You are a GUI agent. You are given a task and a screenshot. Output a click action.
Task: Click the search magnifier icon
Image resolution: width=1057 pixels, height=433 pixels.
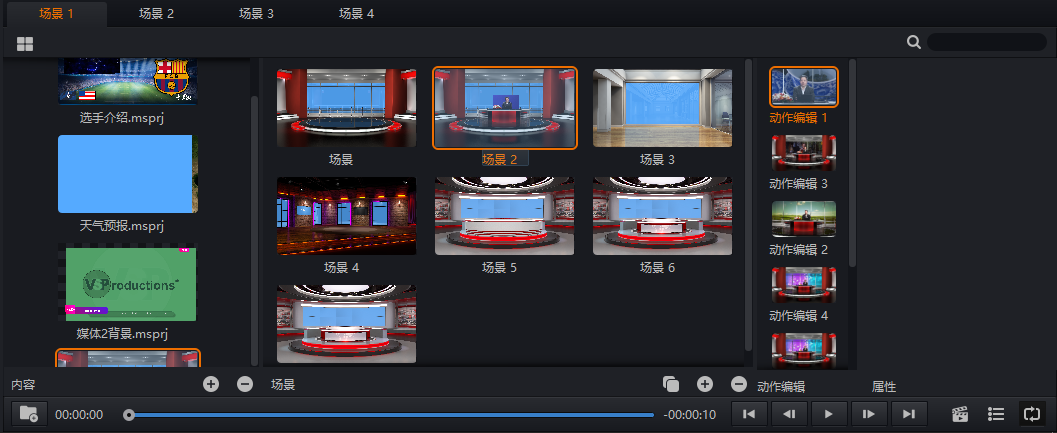(913, 42)
